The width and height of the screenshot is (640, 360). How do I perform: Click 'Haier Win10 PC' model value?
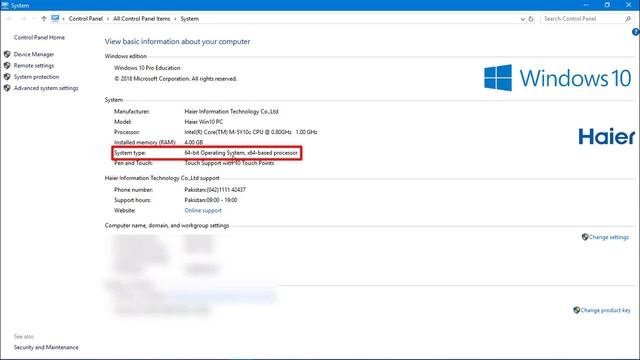[x=204, y=122]
